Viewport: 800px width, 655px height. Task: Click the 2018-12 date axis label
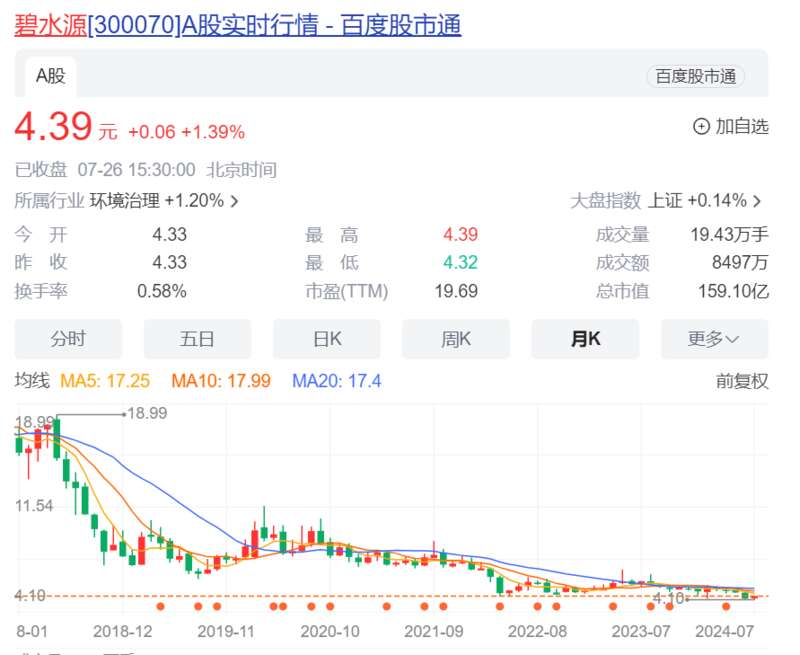(x=123, y=632)
